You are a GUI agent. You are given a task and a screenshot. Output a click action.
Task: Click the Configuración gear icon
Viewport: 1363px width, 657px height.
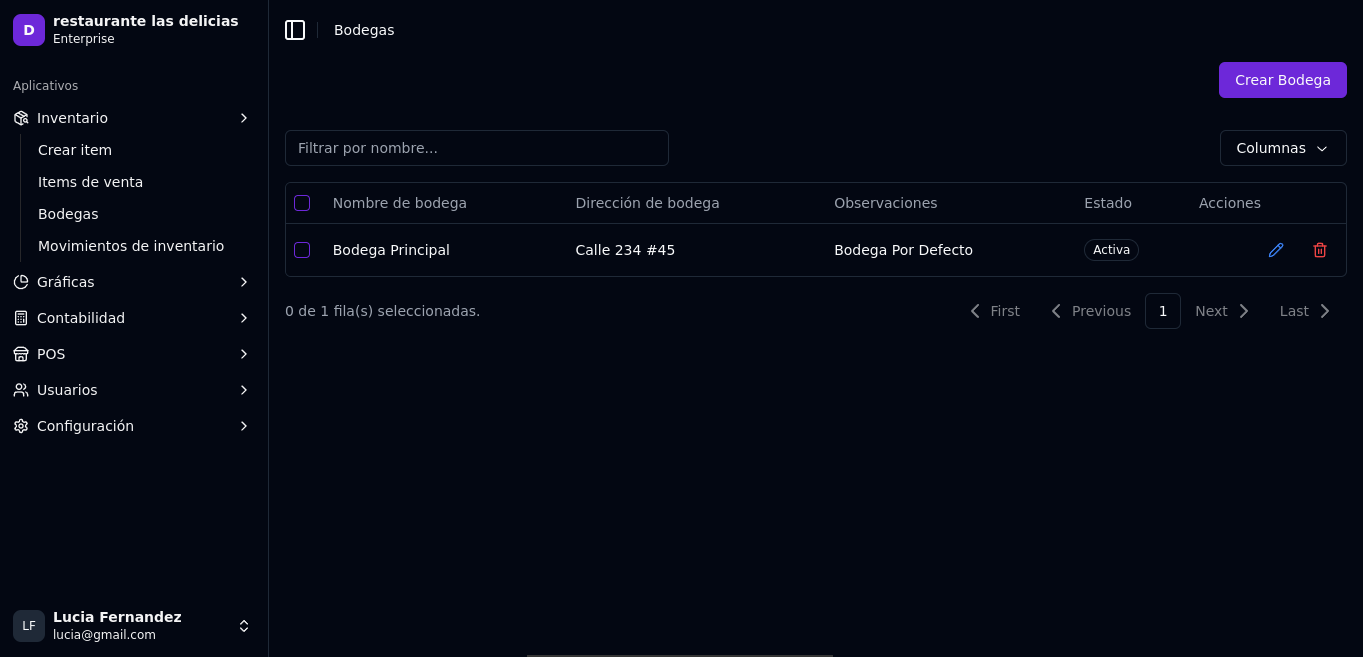[21, 426]
